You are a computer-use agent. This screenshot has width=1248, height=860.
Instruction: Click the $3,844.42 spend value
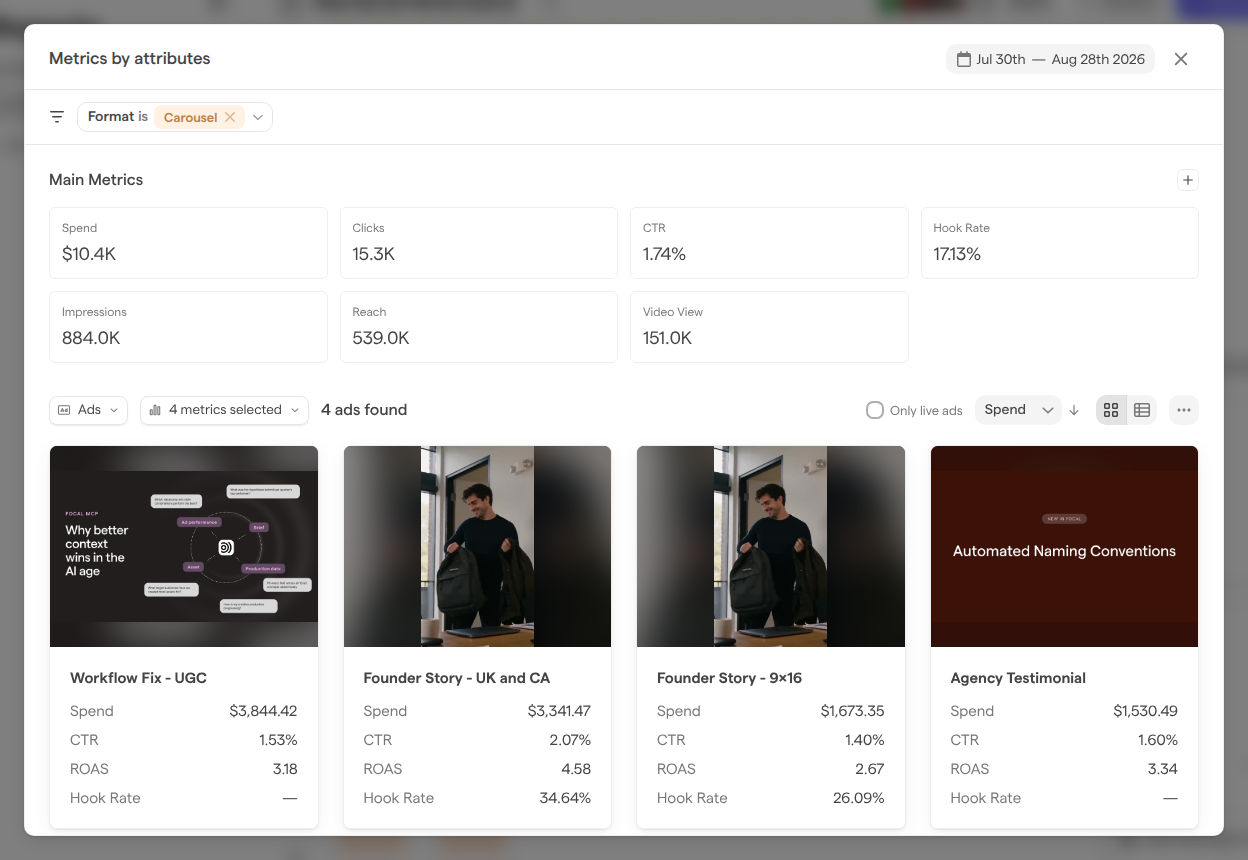[x=263, y=711]
